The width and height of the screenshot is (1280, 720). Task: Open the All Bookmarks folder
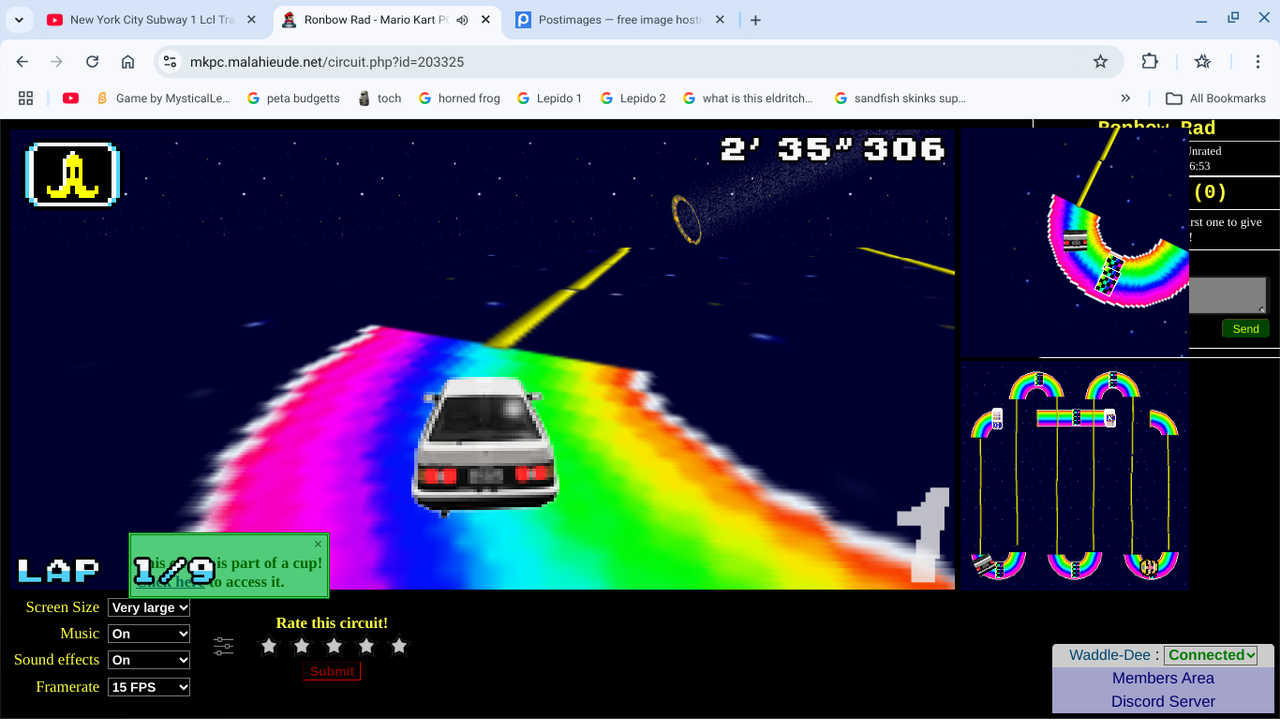(1216, 98)
